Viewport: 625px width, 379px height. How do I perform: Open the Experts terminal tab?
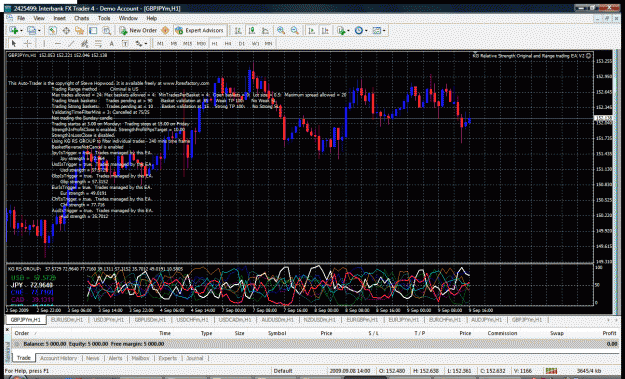coord(168,358)
